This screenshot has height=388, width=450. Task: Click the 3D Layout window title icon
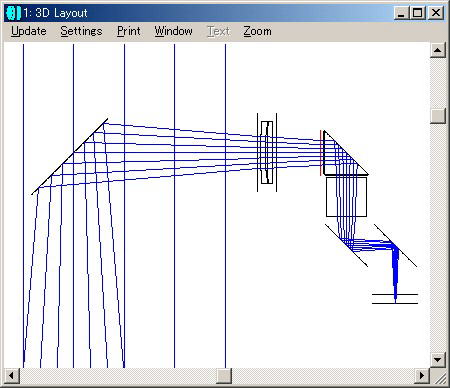[x=13, y=13]
